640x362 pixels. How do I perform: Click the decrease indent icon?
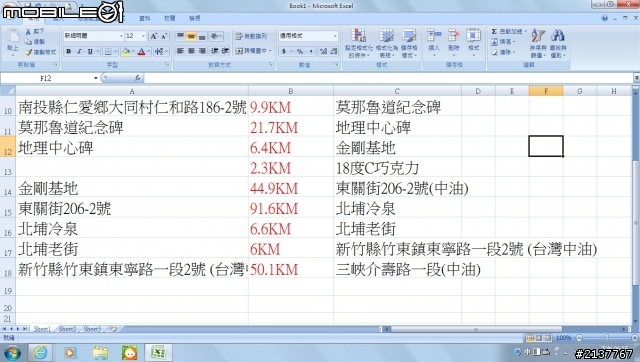point(214,51)
